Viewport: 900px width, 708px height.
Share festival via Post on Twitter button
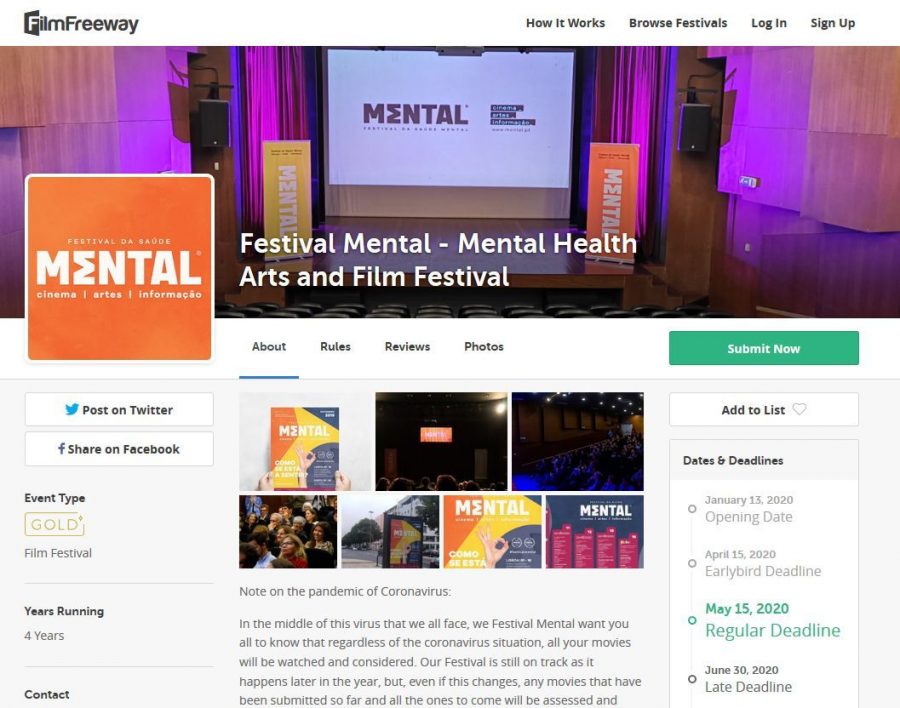click(119, 409)
